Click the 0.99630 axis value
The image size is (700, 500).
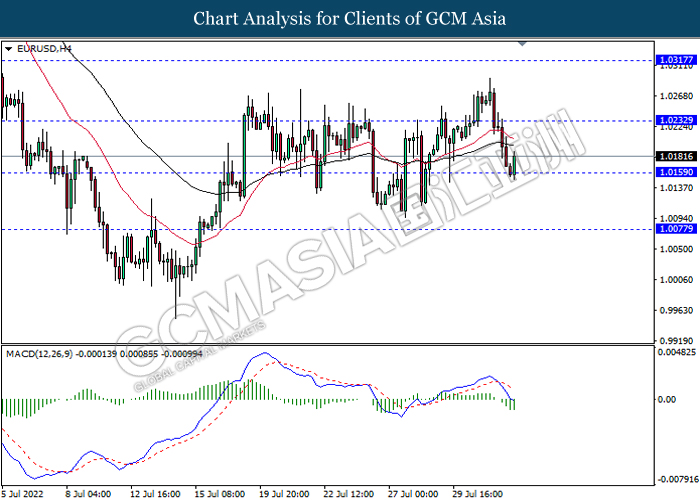click(676, 310)
